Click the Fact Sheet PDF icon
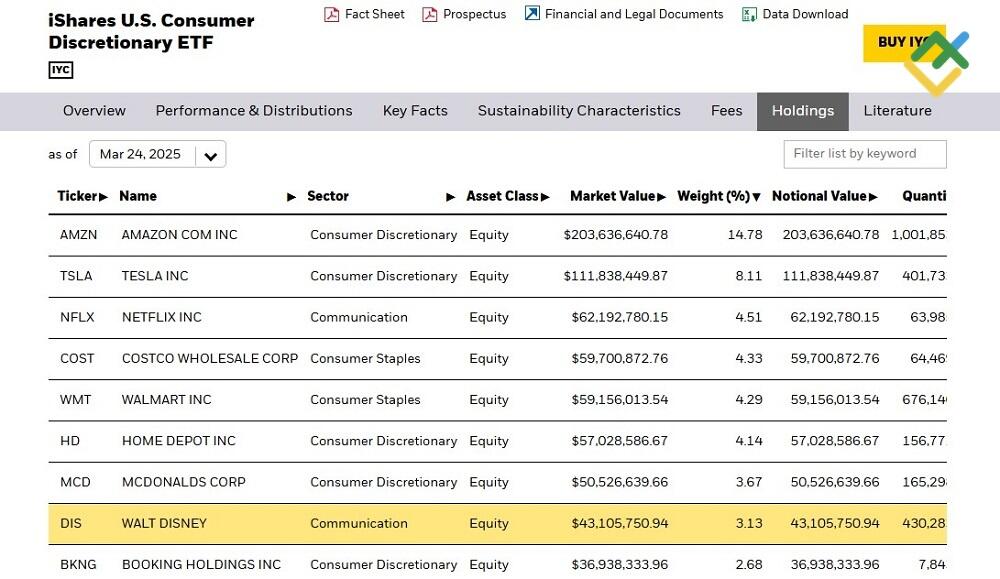Image resolution: width=1000 pixels, height=579 pixels. pyautogui.click(x=332, y=14)
